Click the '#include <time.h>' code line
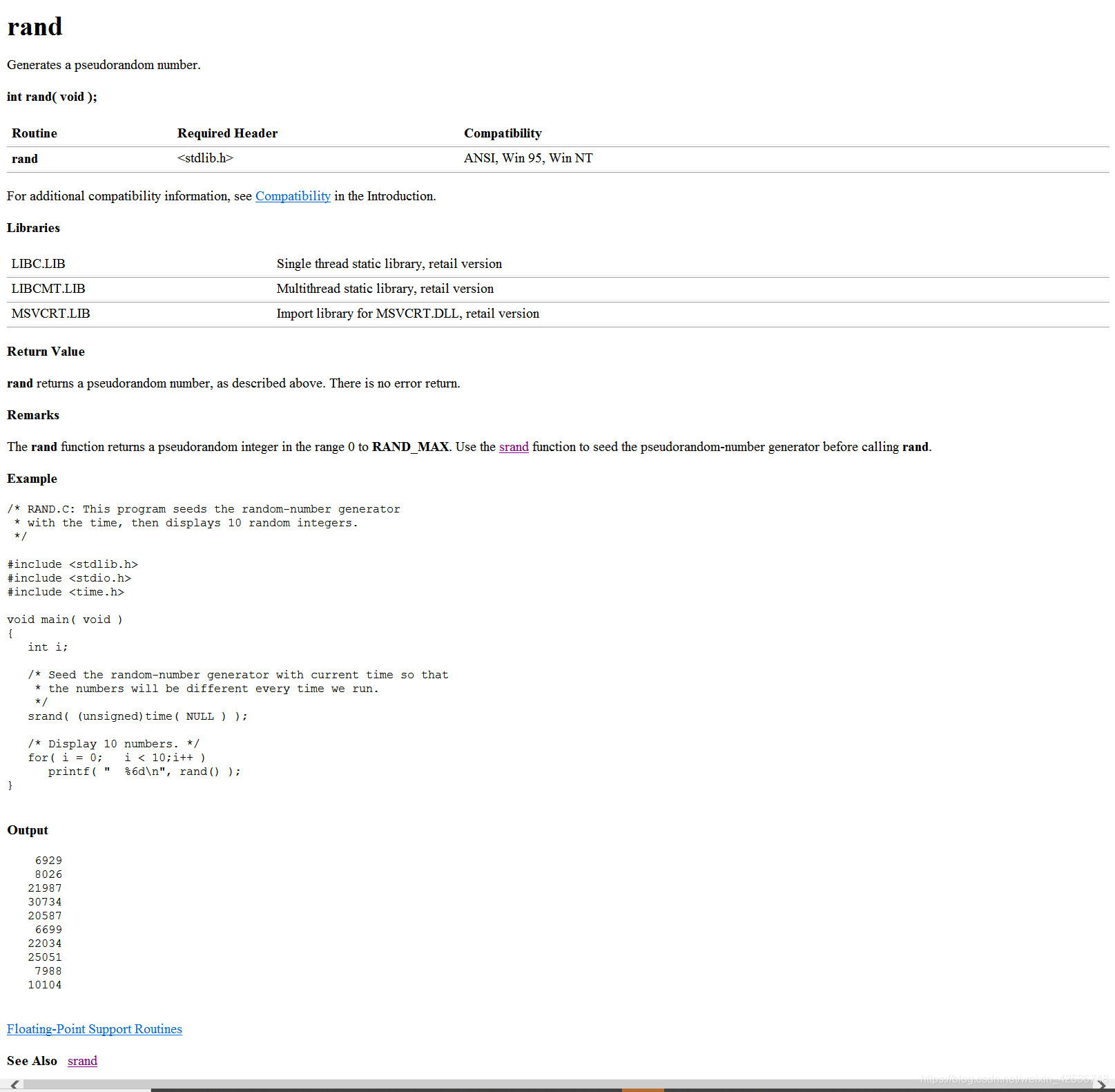This screenshot has height=1092, width=1115. pyautogui.click(x=66, y=592)
